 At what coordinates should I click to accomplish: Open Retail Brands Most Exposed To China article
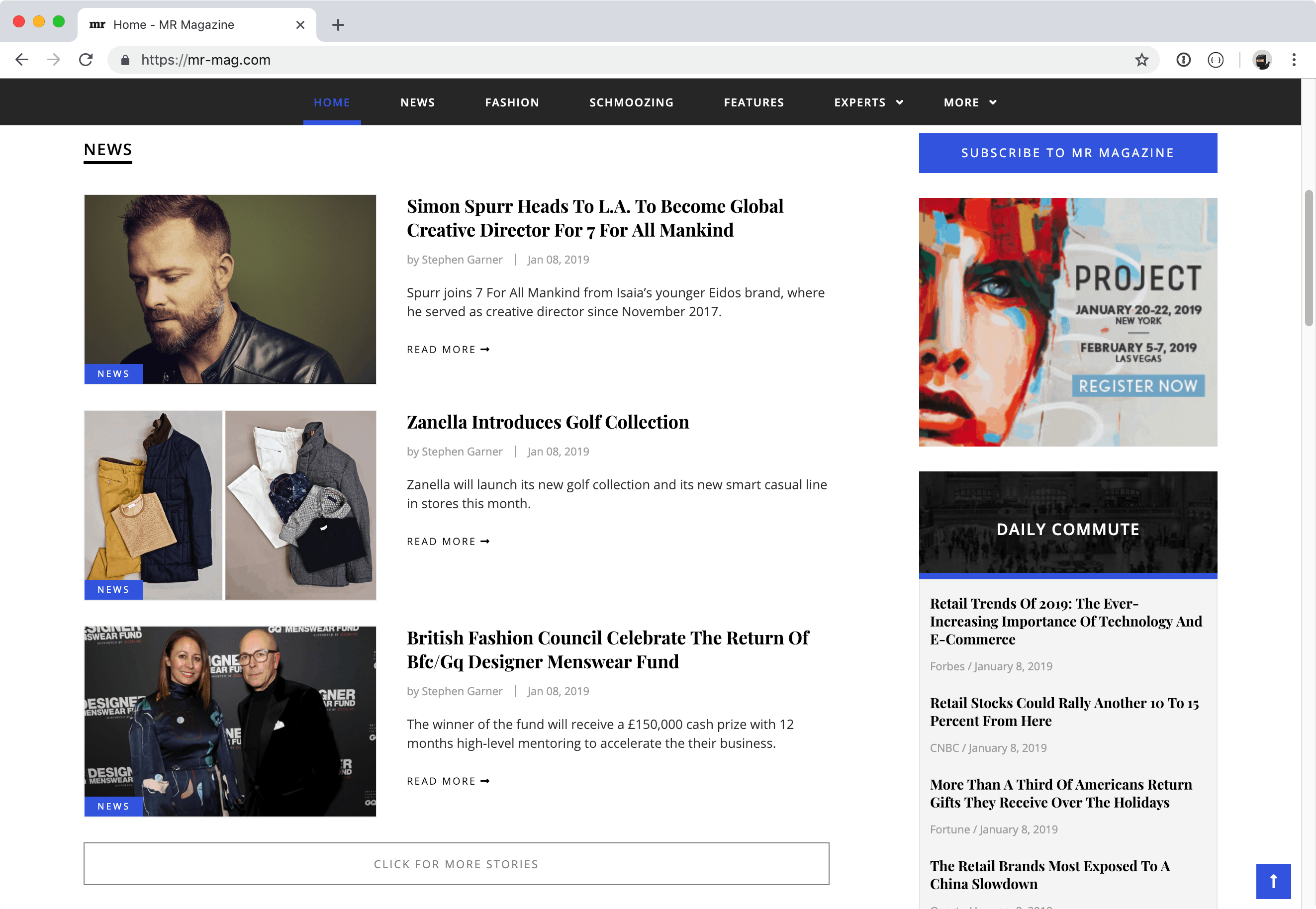click(1050, 875)
